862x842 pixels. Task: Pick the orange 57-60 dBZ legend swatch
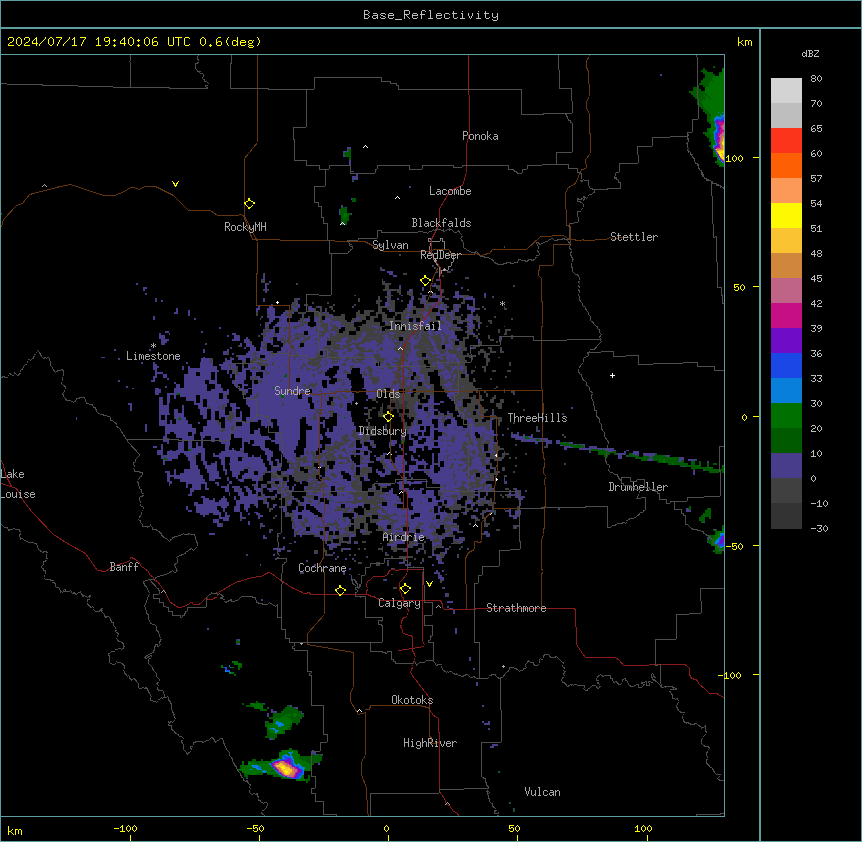(786, 165)
